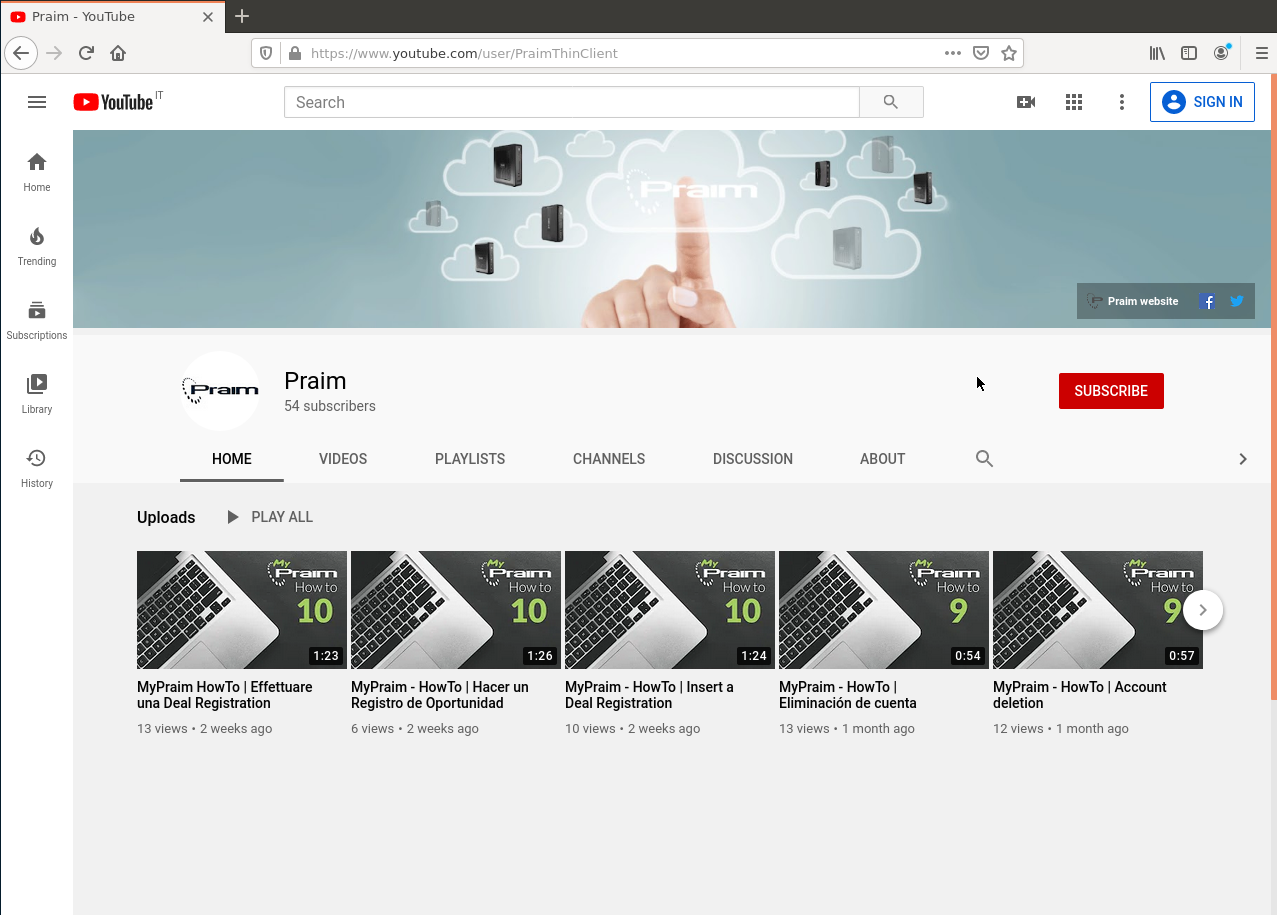Image resolution: width=1277 pixels, height=915 pixels.
Task: Open the Praim website link
Action: pos(1133,301)
